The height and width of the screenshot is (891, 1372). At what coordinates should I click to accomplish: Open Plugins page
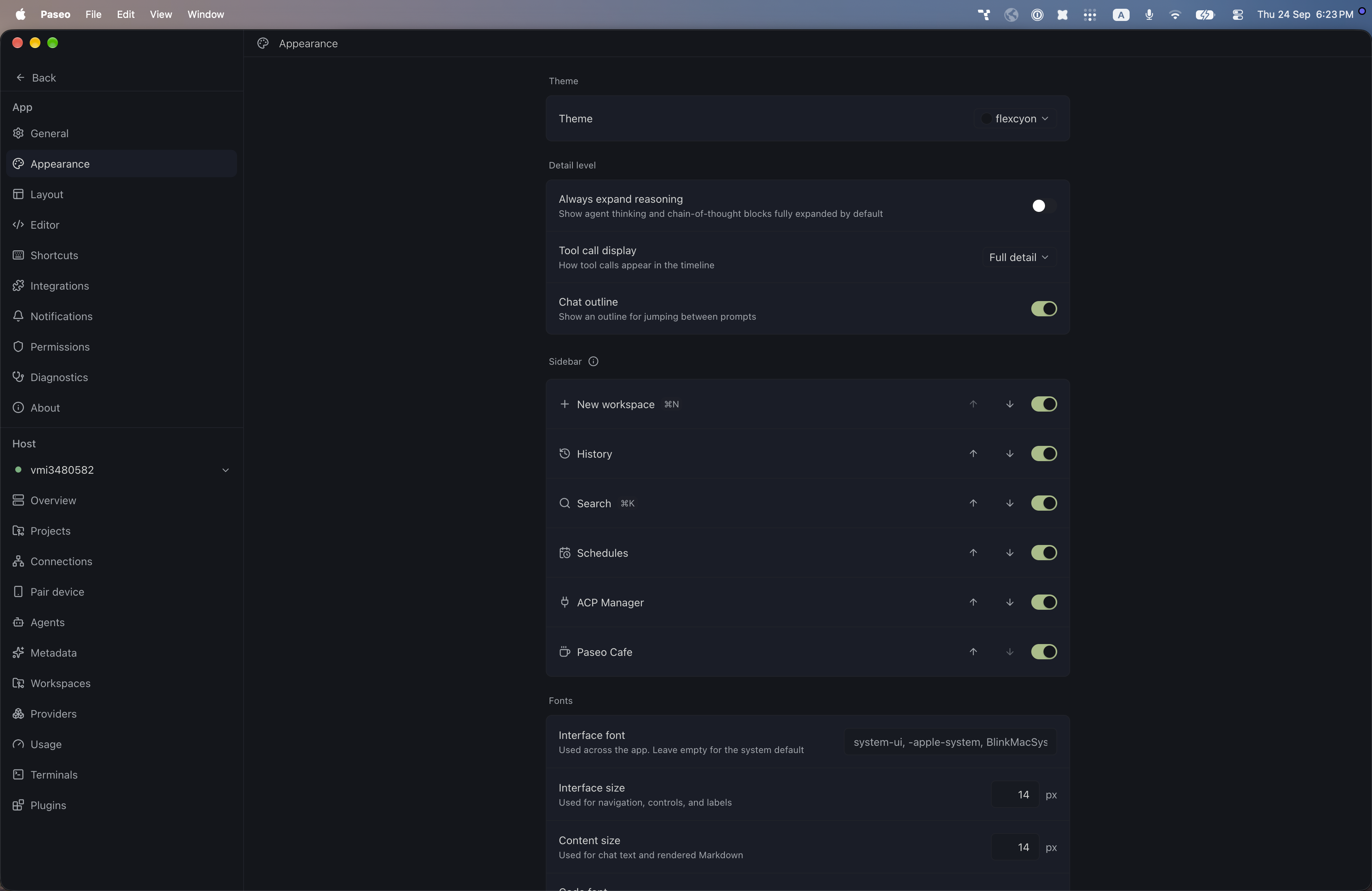pyautogui.click(x=121, y=806)
